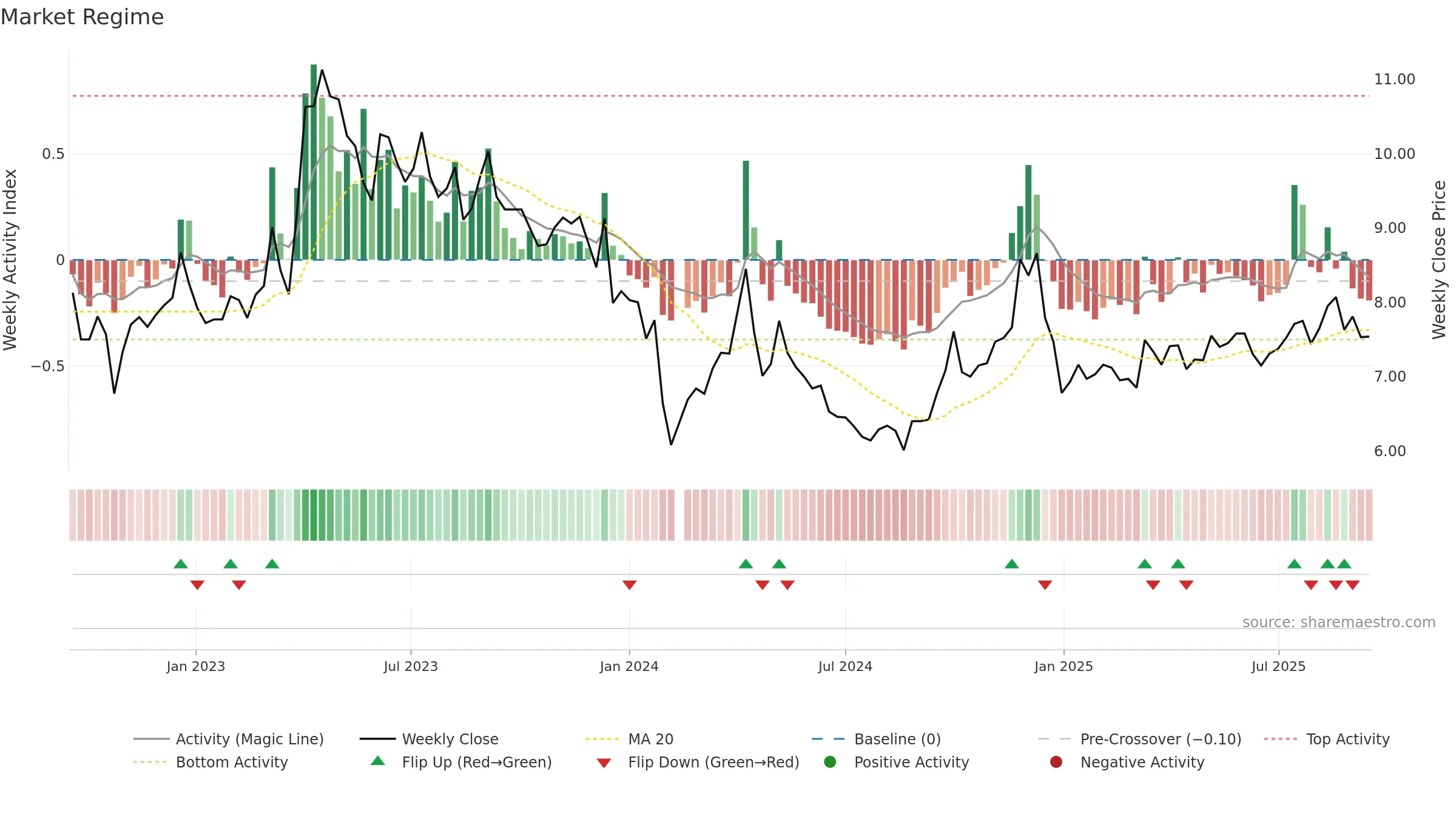The height and width of the screenshot is (819, 1456).
Task: Select the flip-down marker at Jan 2024
Action: pos(629,585)
